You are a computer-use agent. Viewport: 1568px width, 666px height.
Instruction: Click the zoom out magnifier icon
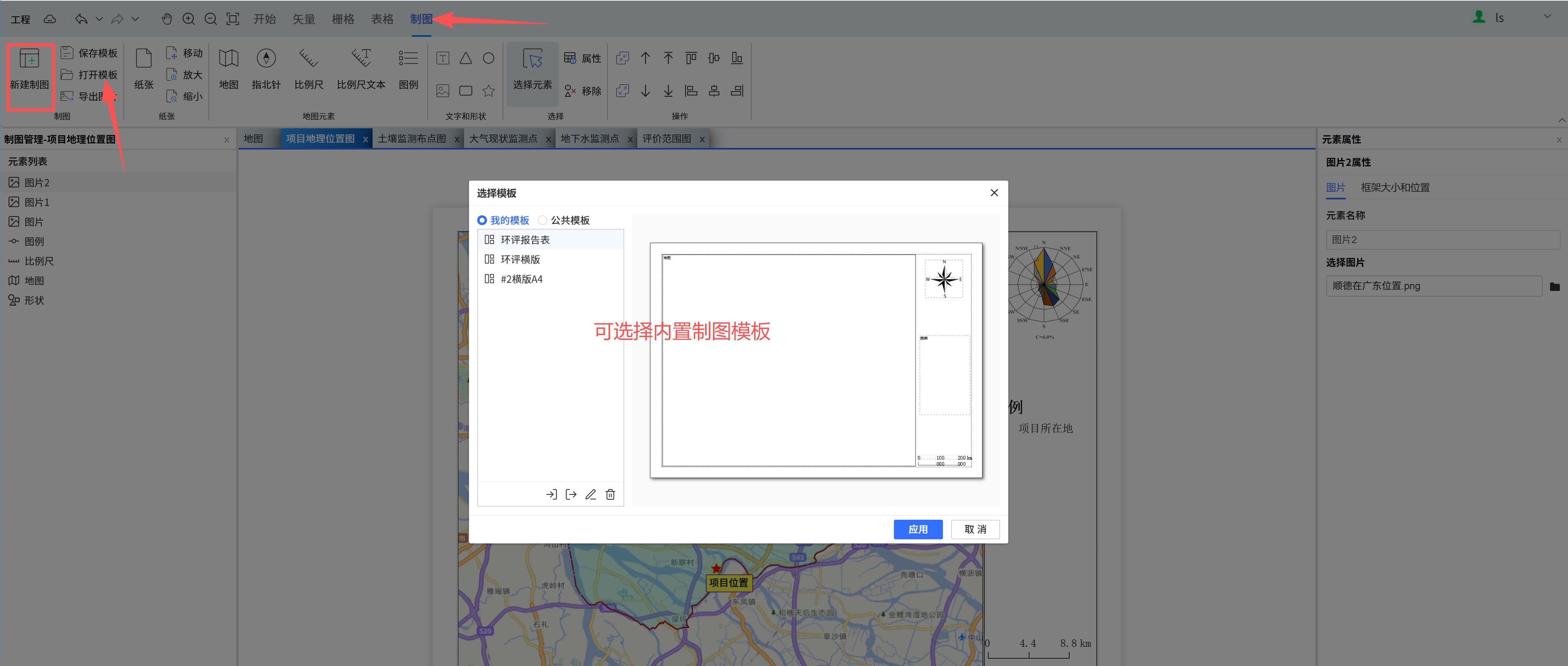[211, 19]
